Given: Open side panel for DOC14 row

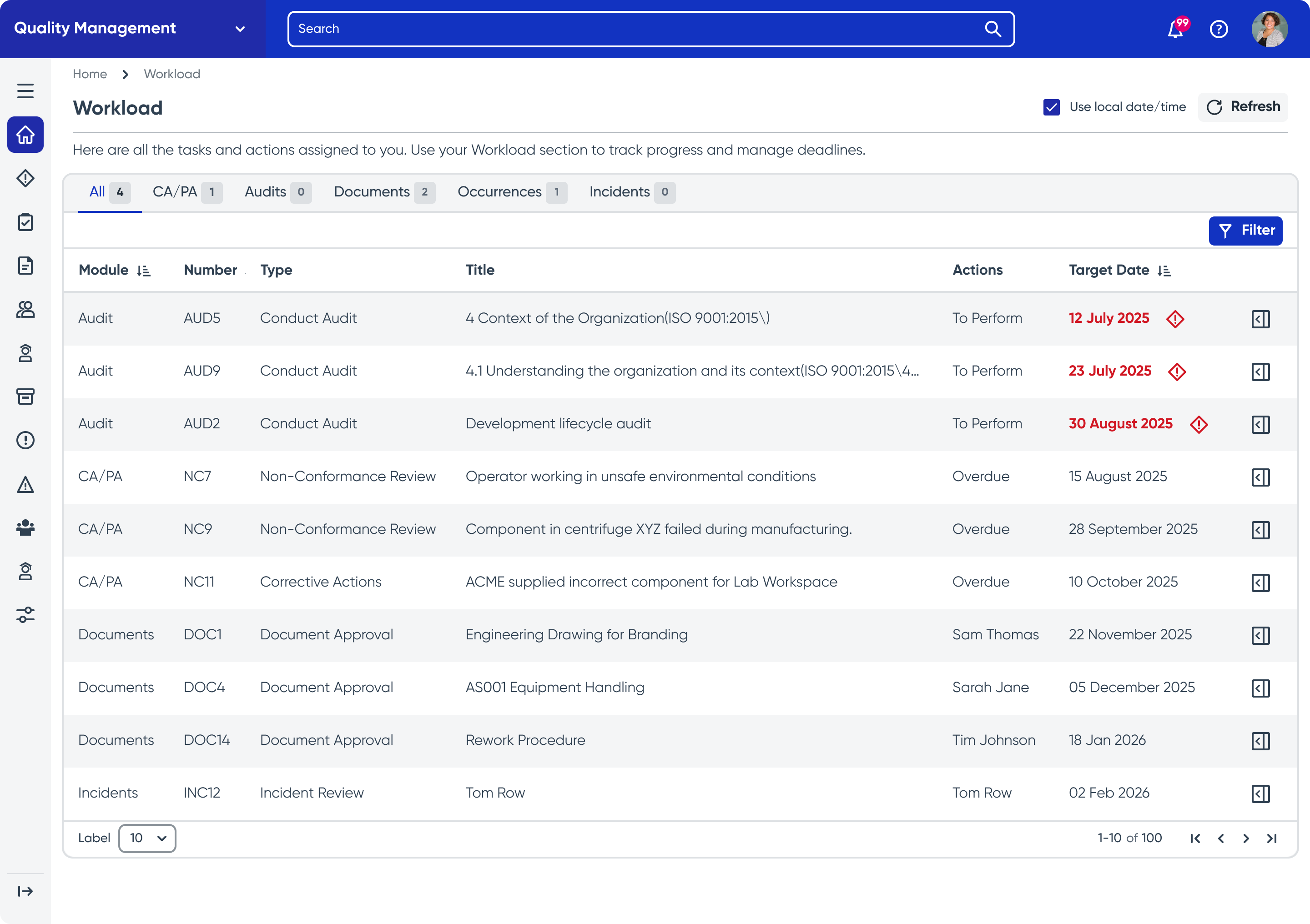Looking at the screenshot, I should tap(1260, 741).
